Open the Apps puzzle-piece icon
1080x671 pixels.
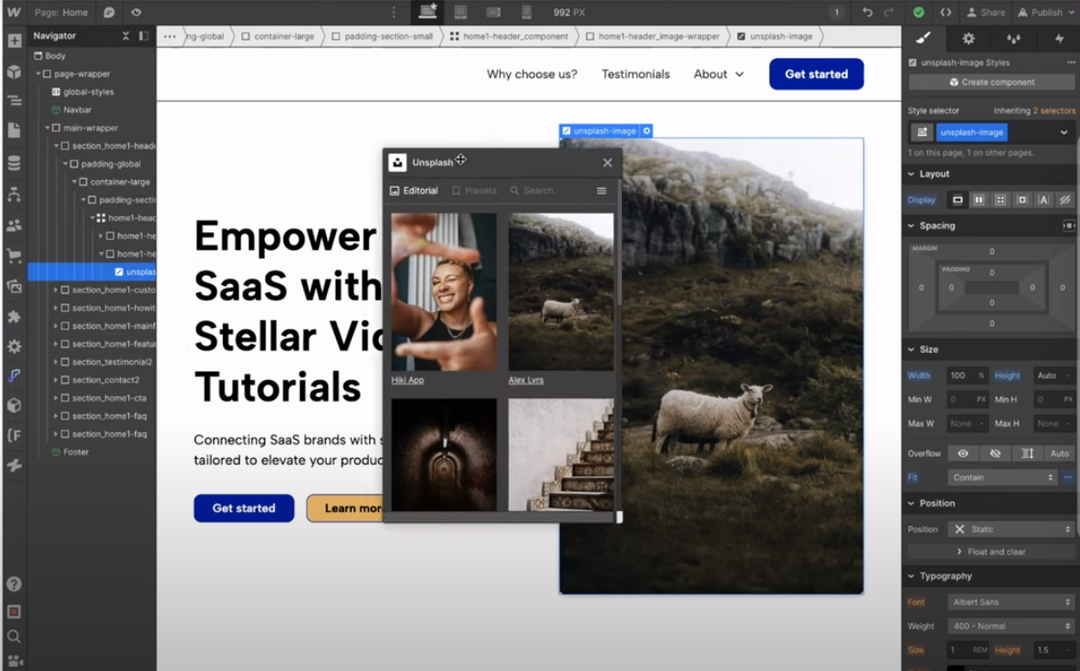(x=14, y=316)
